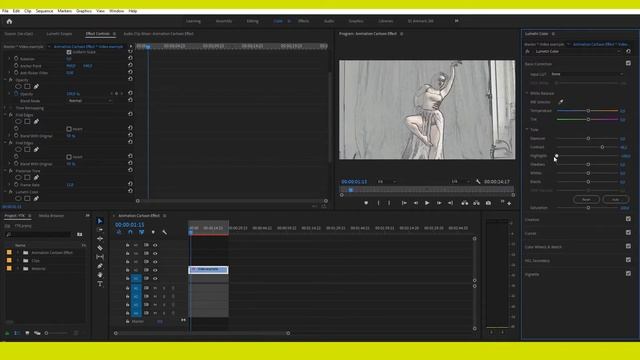The image size is (640, 360).
Task: Open the Lumetri Scopes panel tab
Action: point(59,34)
